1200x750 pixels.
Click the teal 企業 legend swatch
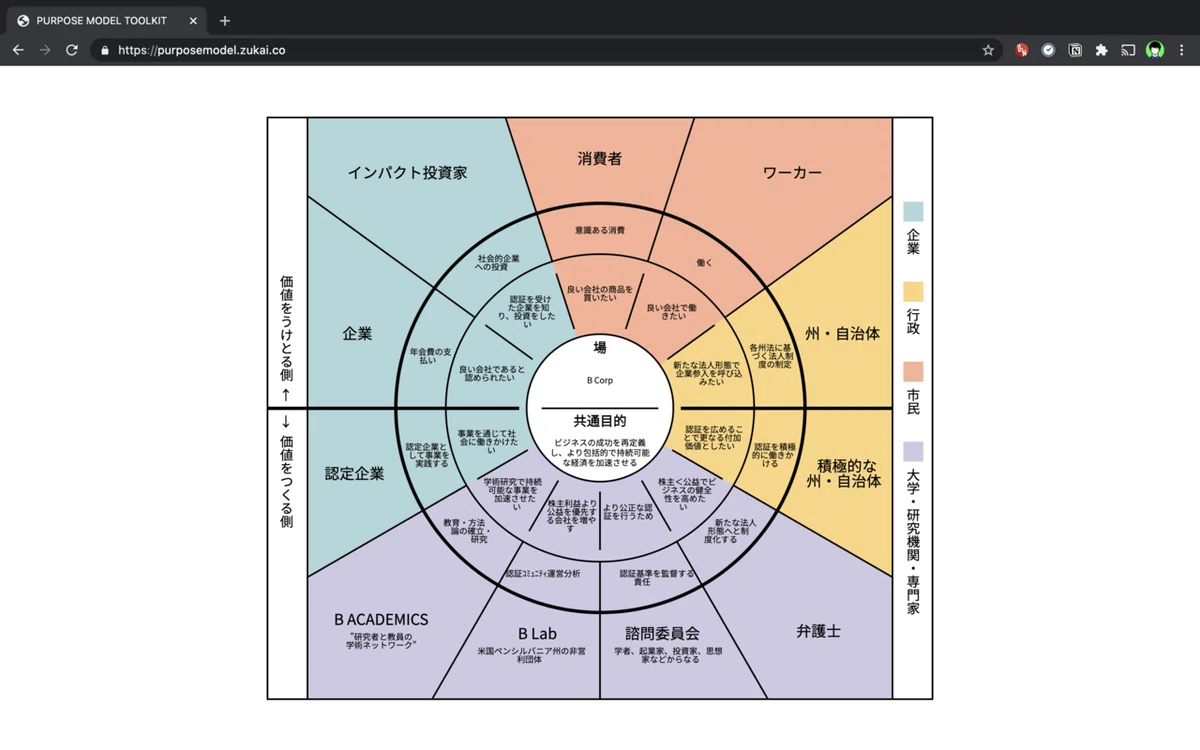pos(913,212)
